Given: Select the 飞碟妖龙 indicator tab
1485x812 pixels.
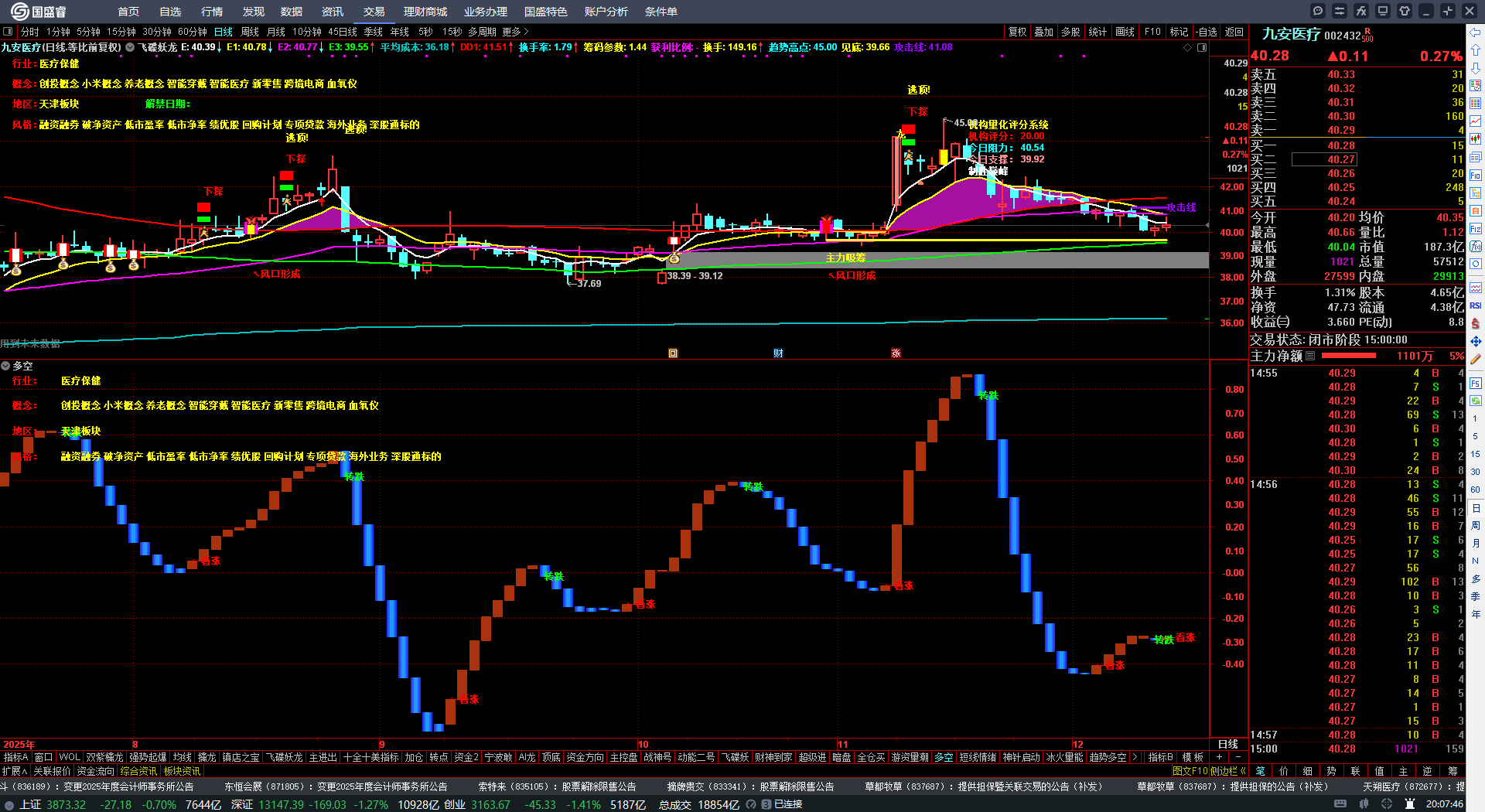Looking at the screenshot, I should click(x=285, y=757).
